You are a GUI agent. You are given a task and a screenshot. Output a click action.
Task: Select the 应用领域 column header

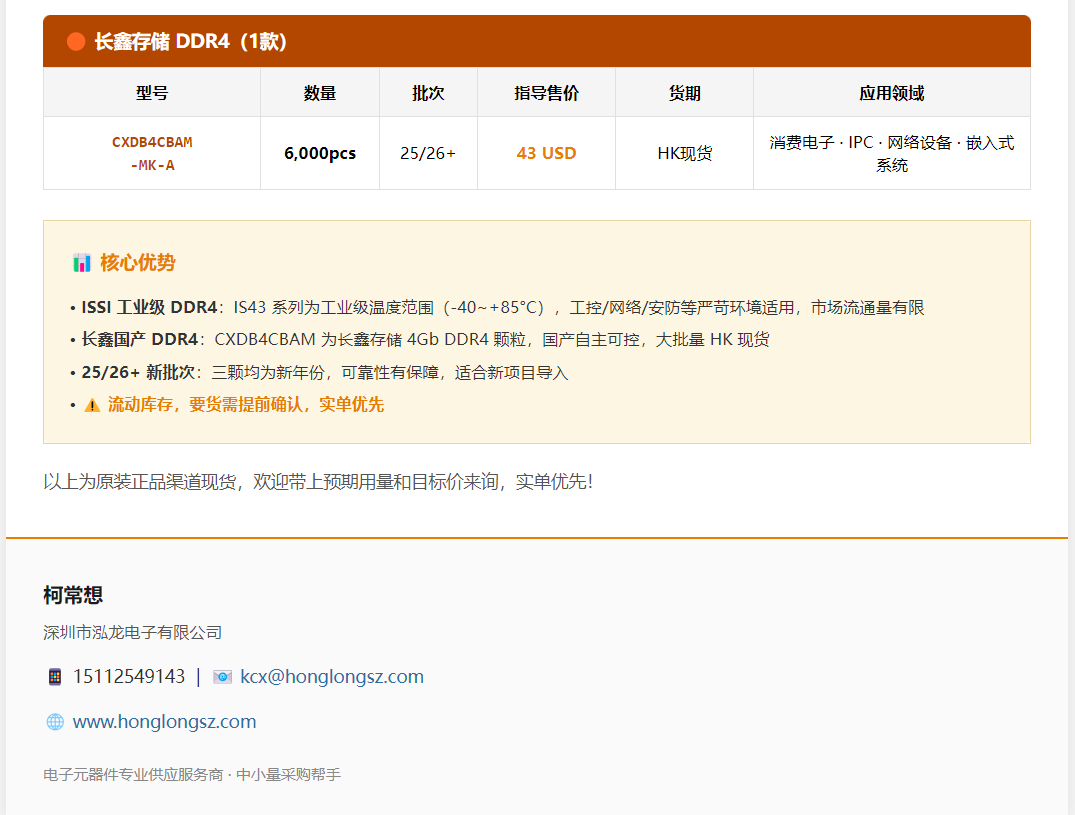coord(892,93)
